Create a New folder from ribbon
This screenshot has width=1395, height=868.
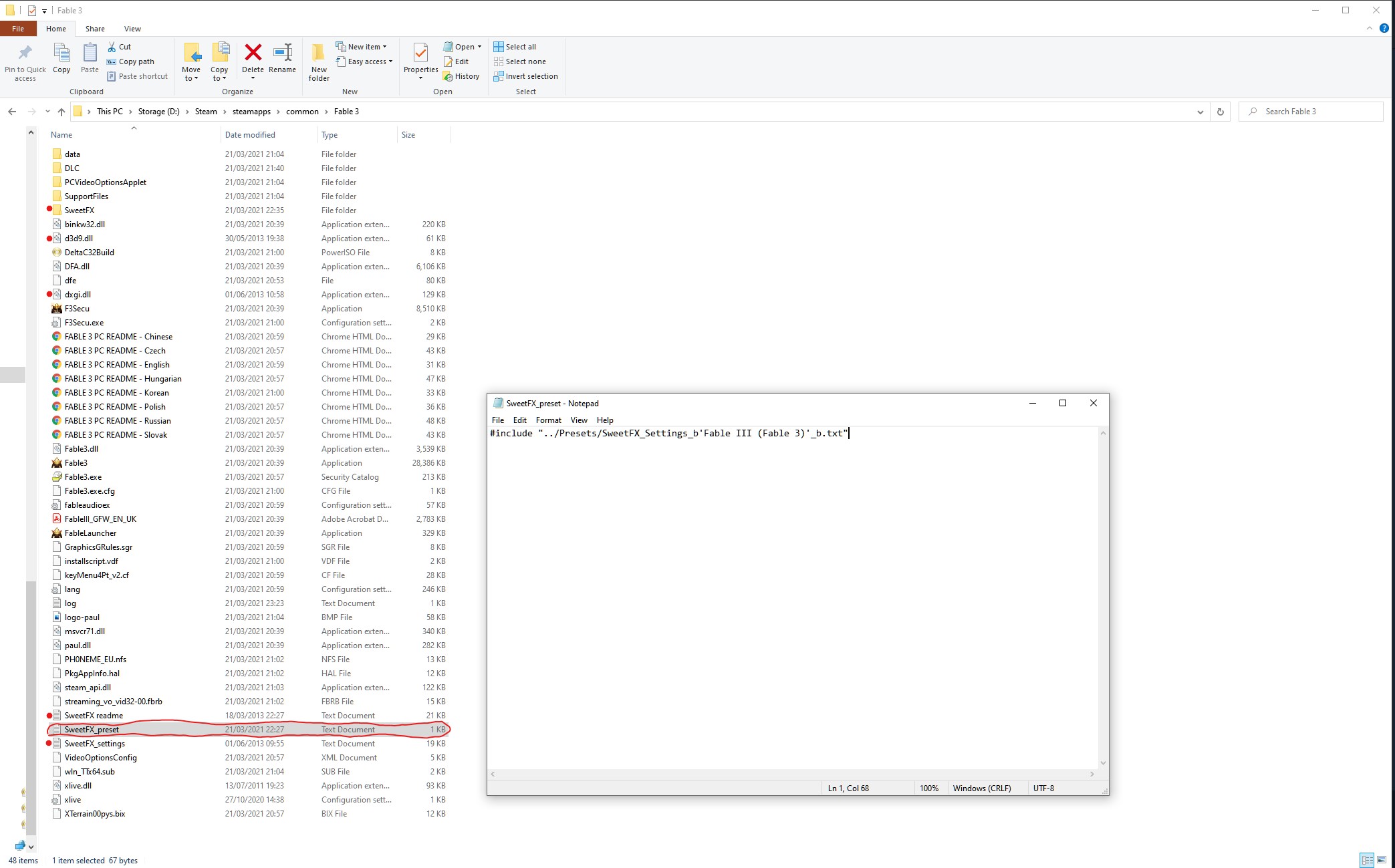click(319, 54)
